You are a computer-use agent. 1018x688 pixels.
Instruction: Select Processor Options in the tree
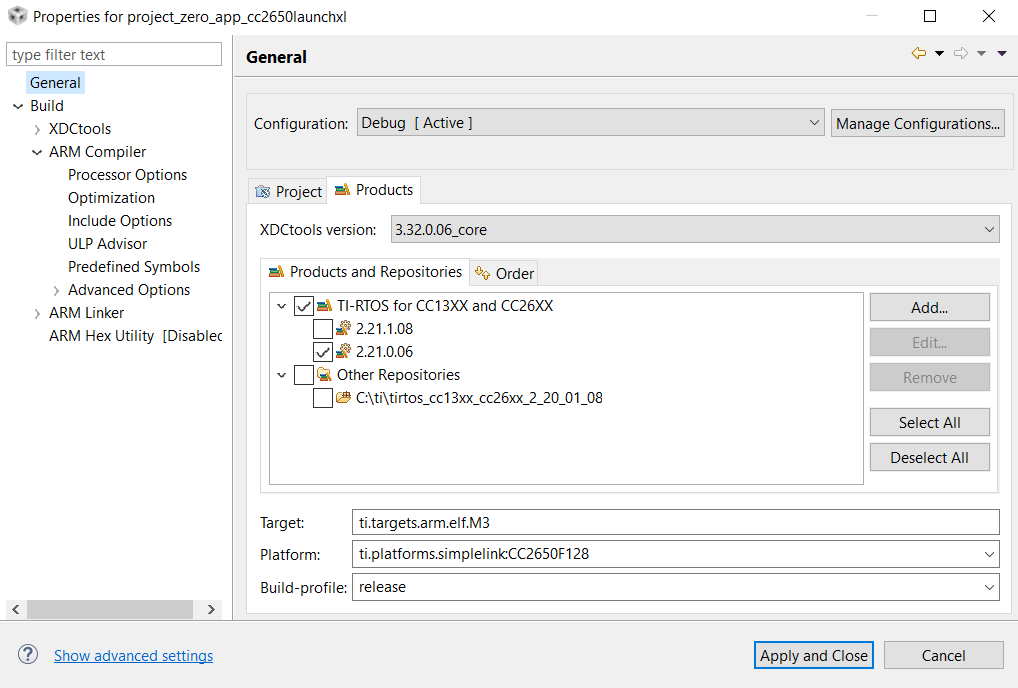coord(127,175)
